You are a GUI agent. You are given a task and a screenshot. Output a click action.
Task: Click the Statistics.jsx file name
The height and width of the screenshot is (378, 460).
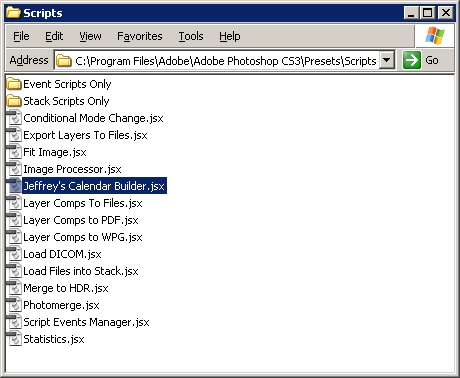(54, 339)
